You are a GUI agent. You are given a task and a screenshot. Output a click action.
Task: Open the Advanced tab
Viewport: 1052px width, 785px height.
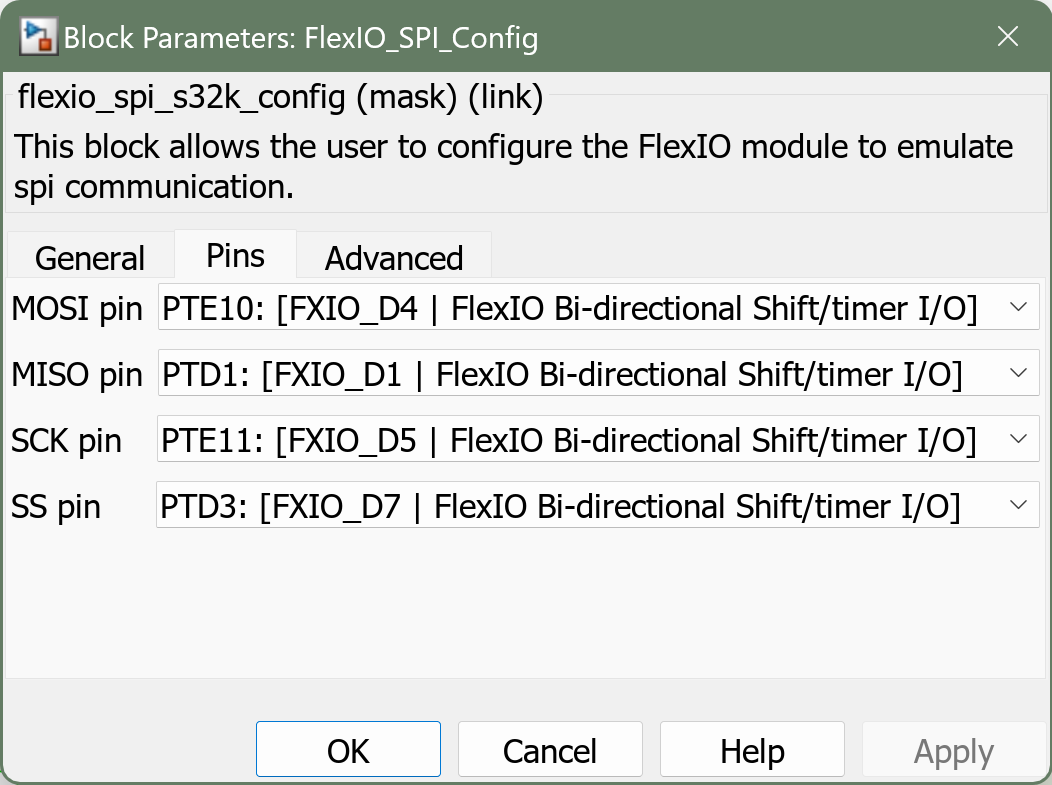[393, 257]
